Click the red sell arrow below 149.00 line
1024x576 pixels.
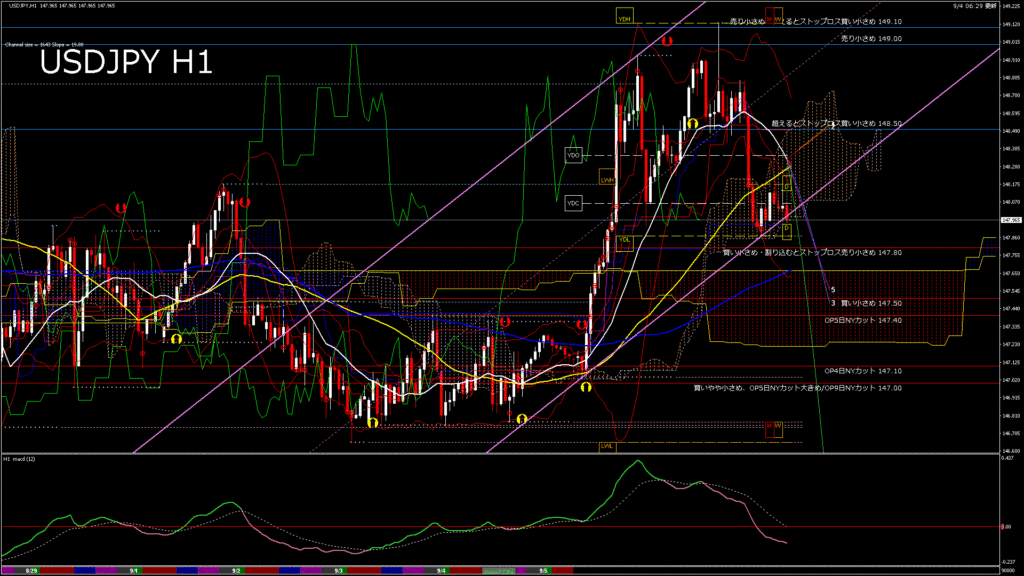pyautogui.click(x=666, y=42)
